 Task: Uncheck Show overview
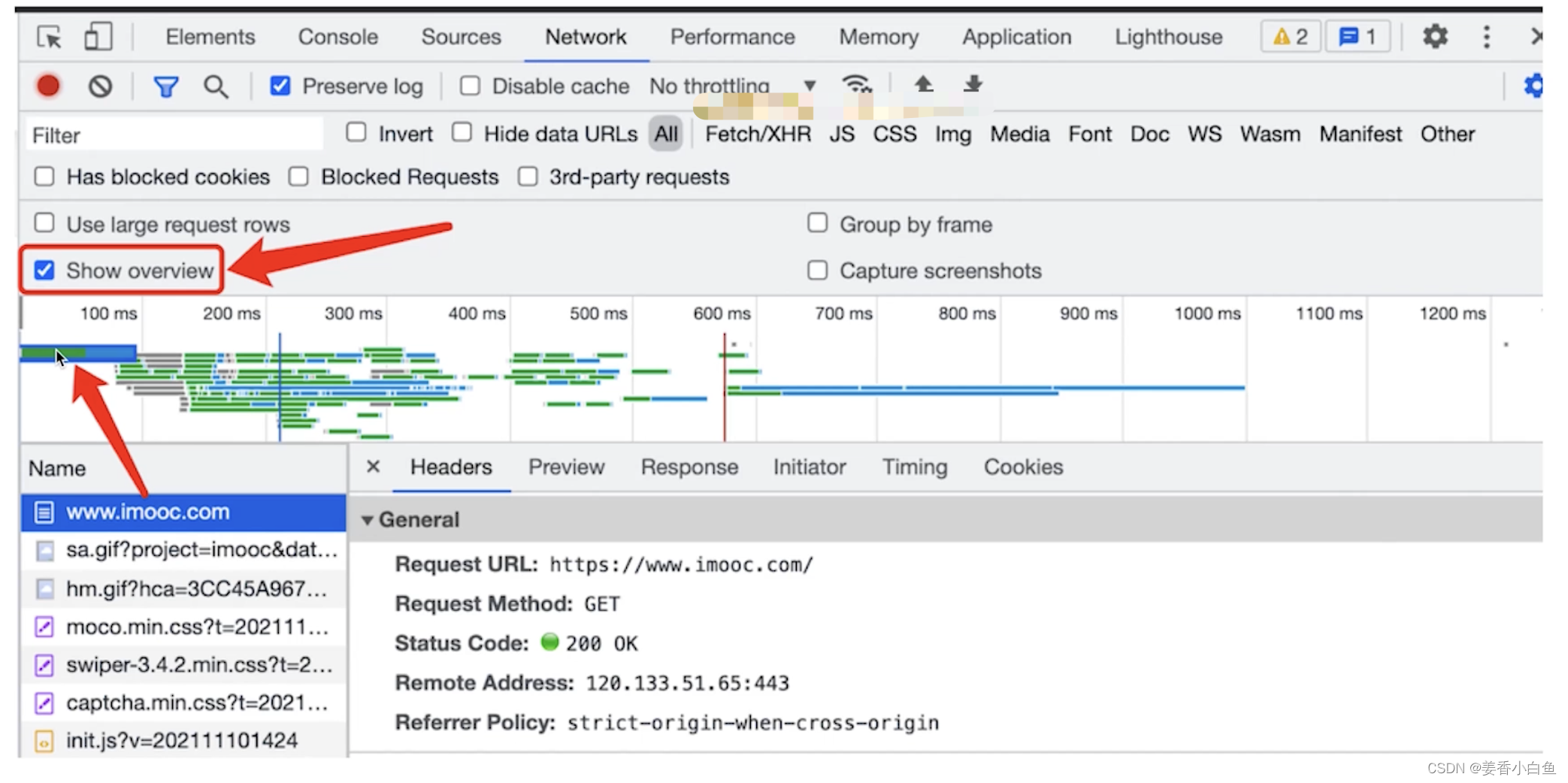44,270
